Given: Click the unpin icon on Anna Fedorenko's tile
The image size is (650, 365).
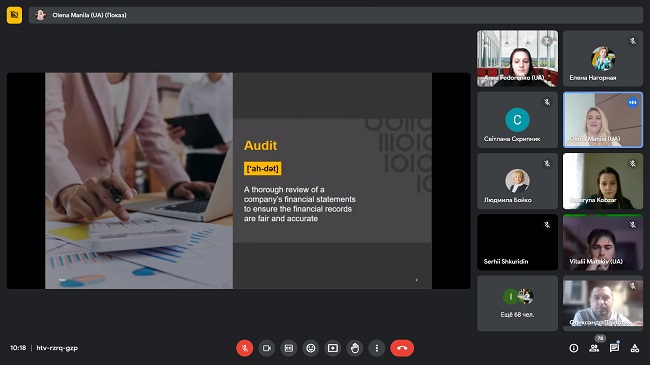Looking at the screenshot, I should pos(547,41).
